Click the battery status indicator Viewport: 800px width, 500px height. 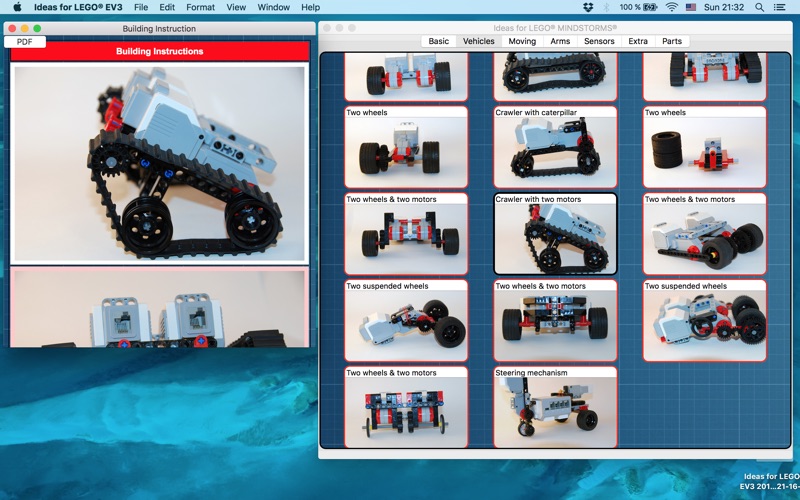[638, 7]
